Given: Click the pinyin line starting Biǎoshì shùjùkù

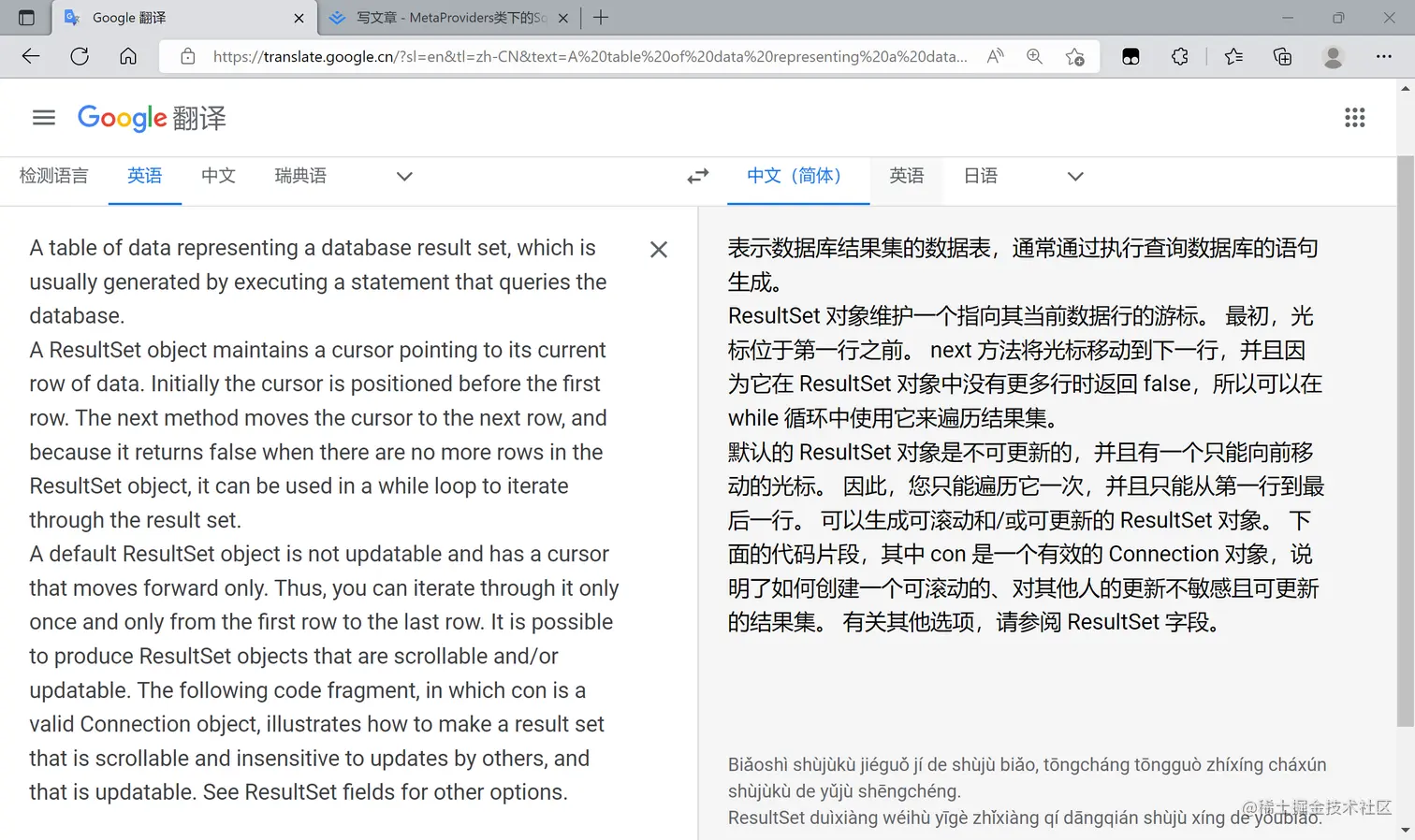Looking at the screenshot, I should [x=1027, y=777].
